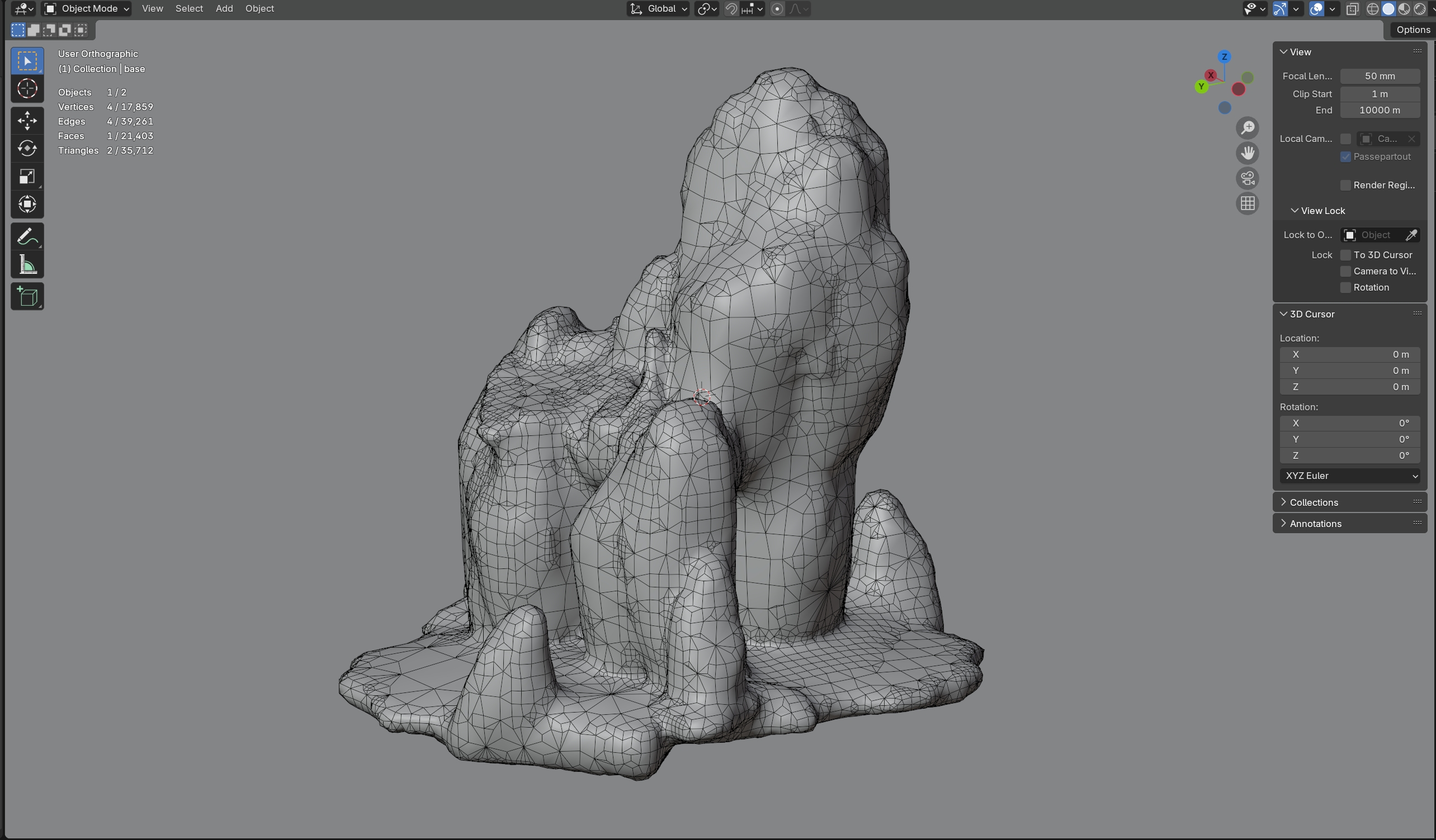The image size is (1436, 840).
Task: Enable Lock To 3D Cursor checkbox
Action: 1345,254
